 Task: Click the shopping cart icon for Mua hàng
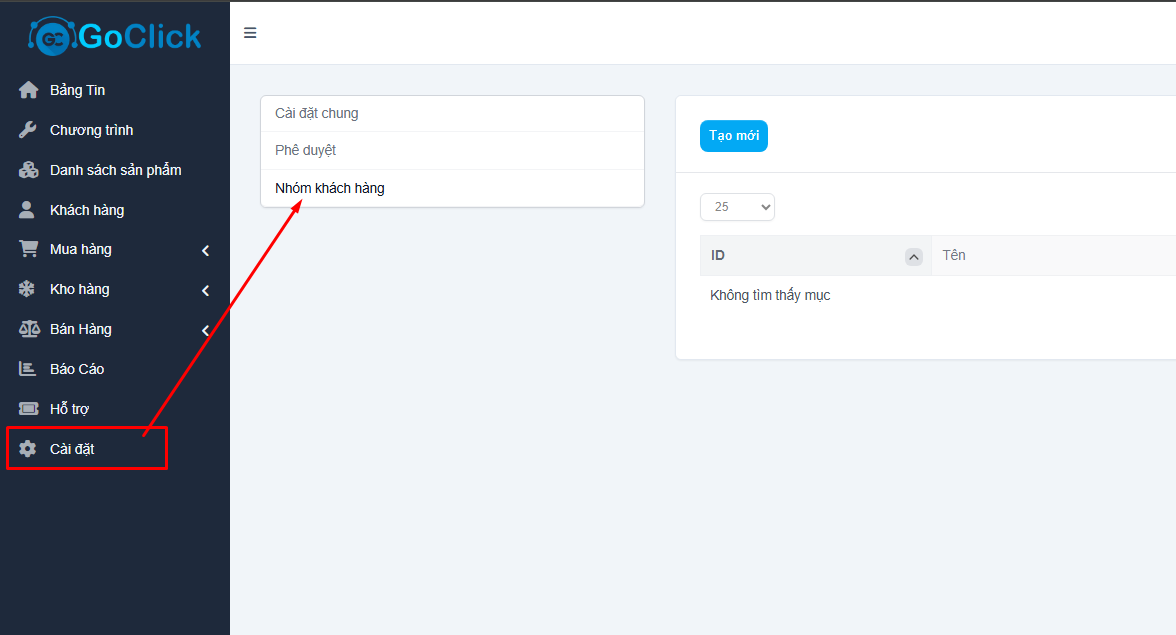28,249
